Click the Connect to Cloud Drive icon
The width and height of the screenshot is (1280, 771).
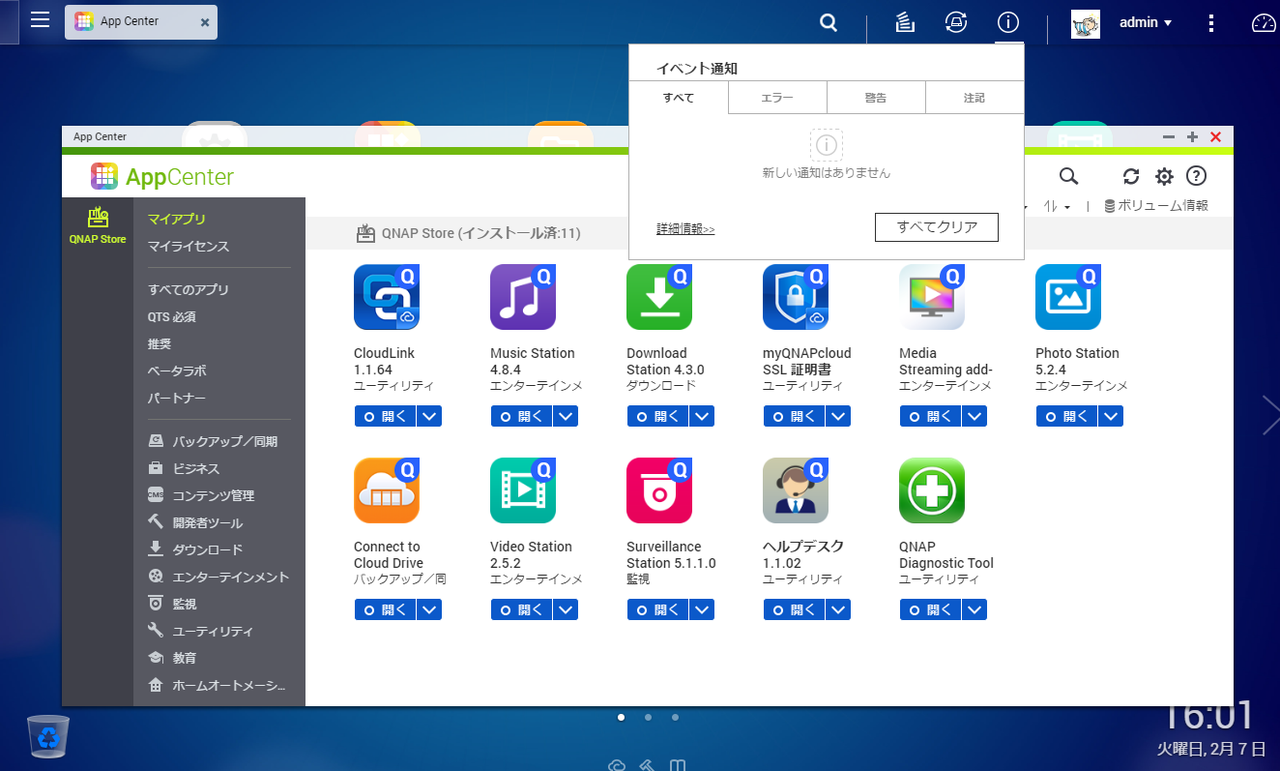click(387, 491)
